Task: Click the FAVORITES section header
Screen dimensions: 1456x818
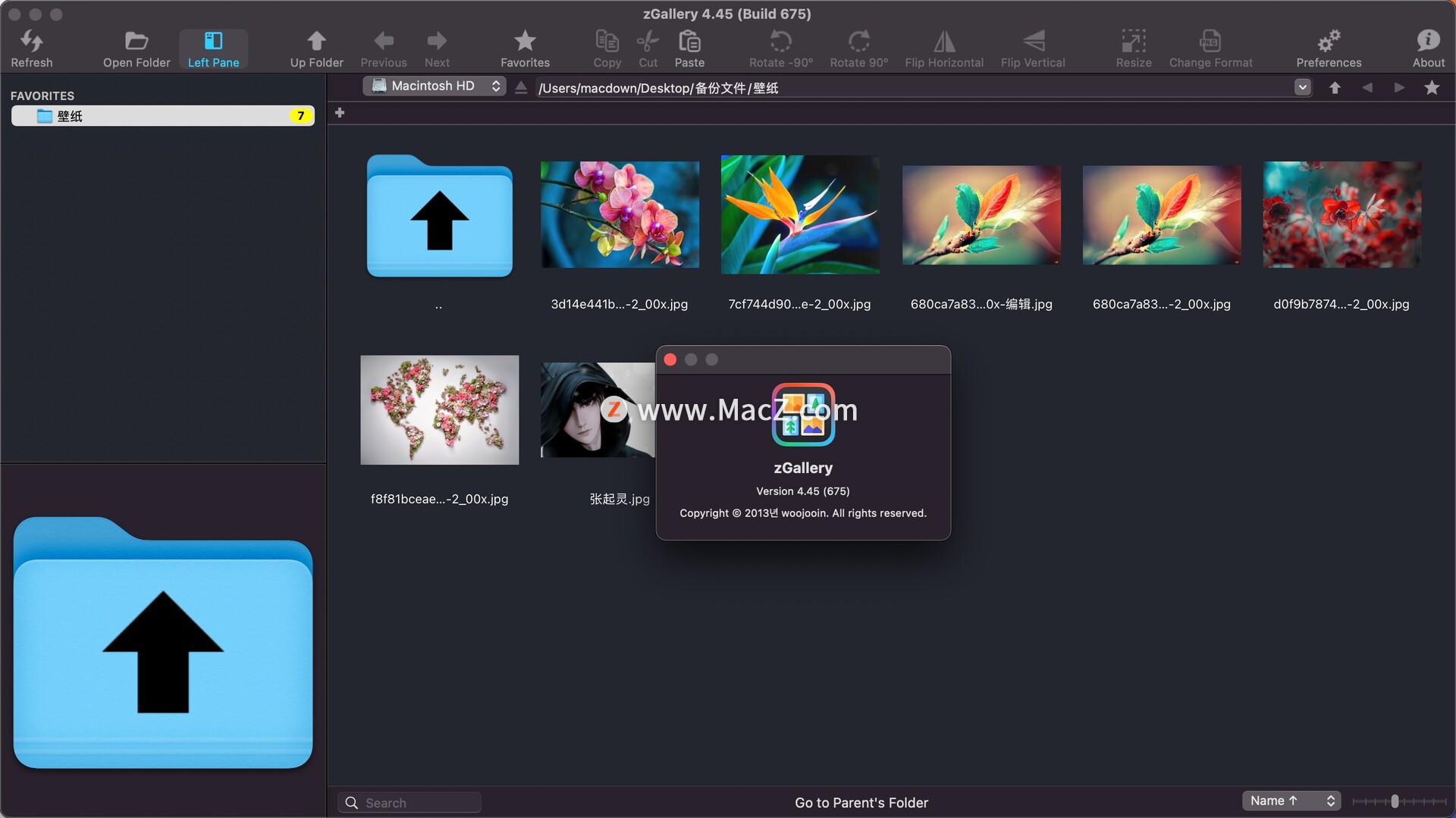Action: (x=42, y=96)
